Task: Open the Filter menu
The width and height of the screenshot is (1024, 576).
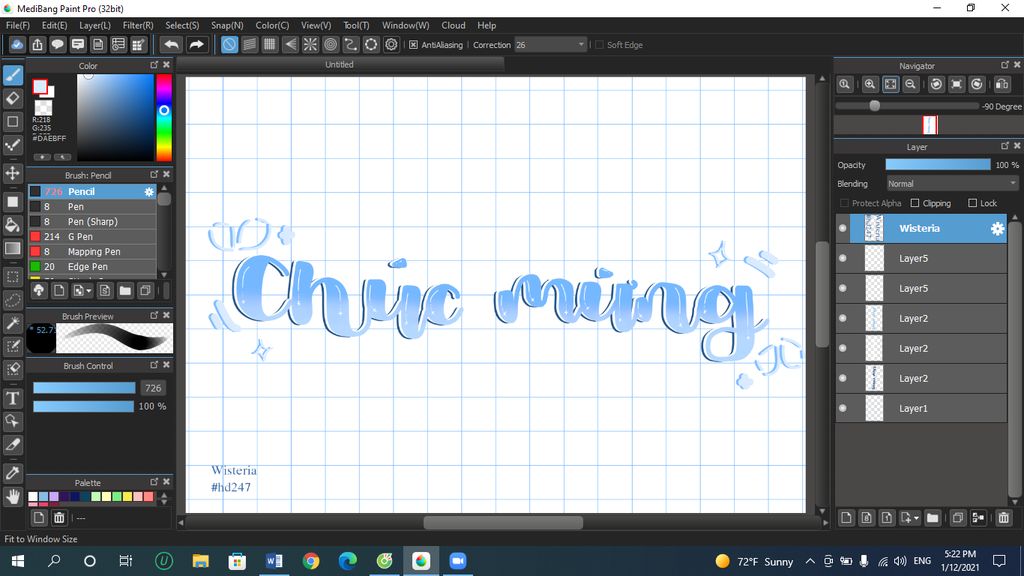Action: click(x=138, y=25)
